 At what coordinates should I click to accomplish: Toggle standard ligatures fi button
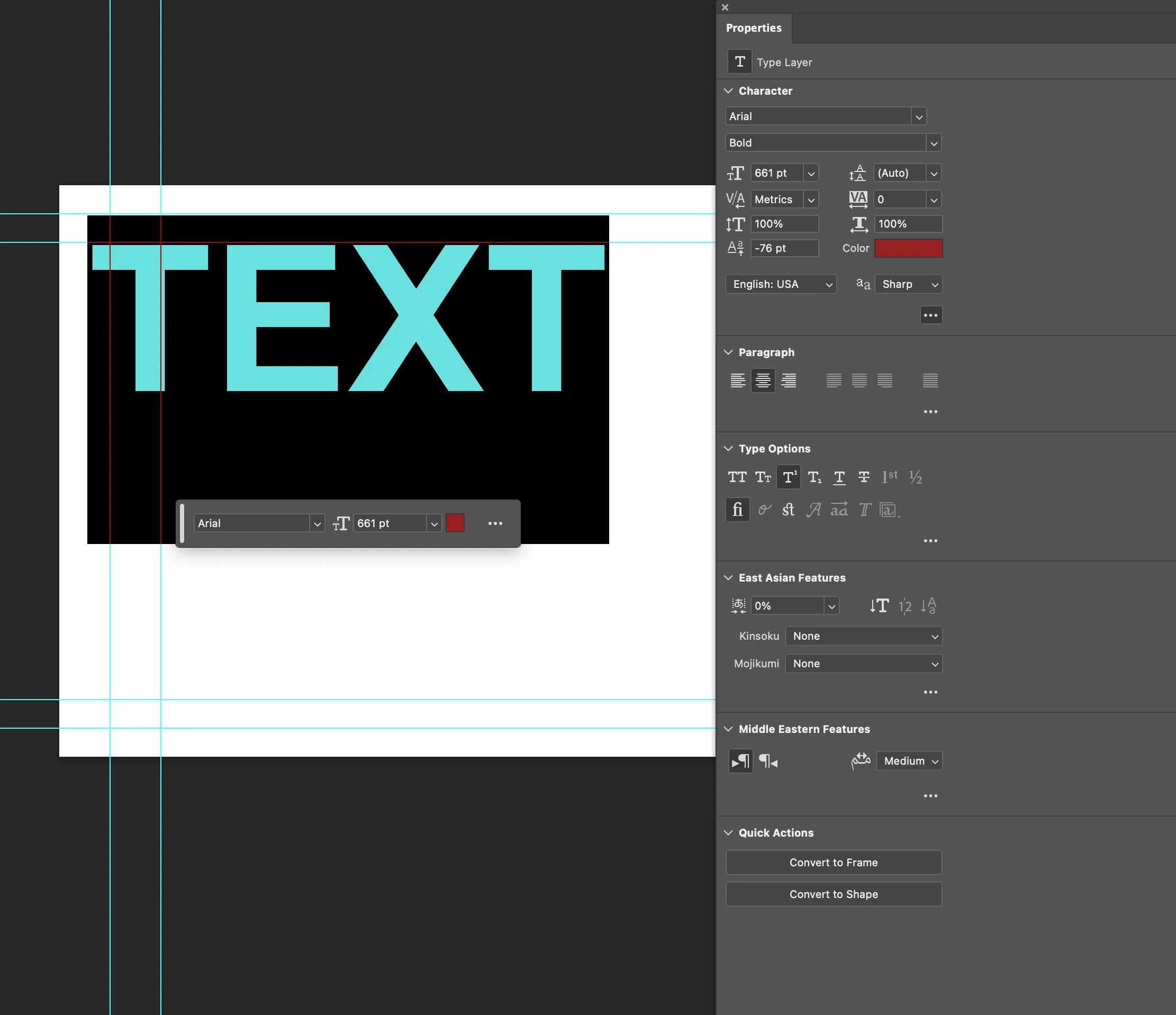coord(737,510)
